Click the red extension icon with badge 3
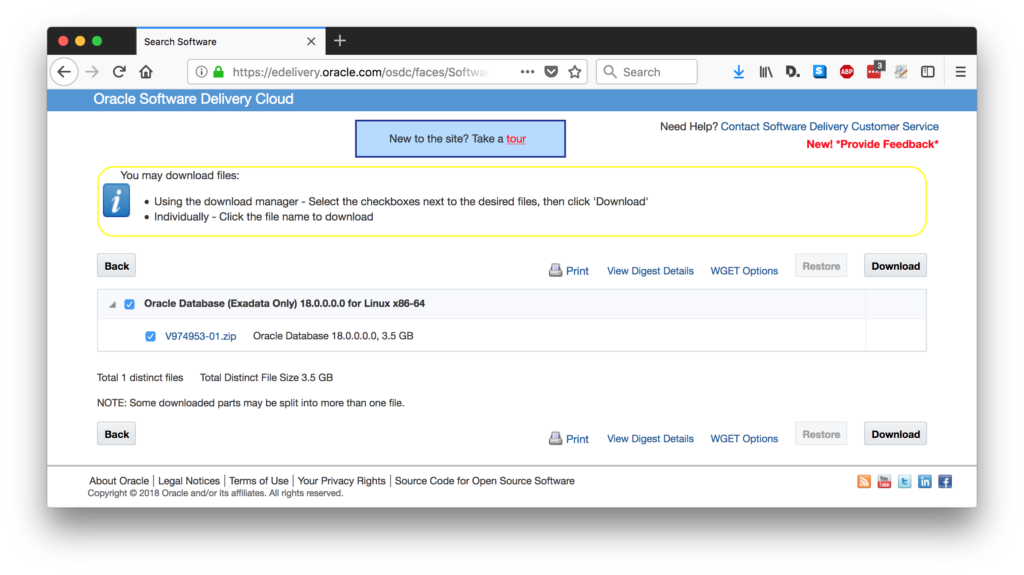The height and width of the screenshot is (575, 1024). point(874,71)
